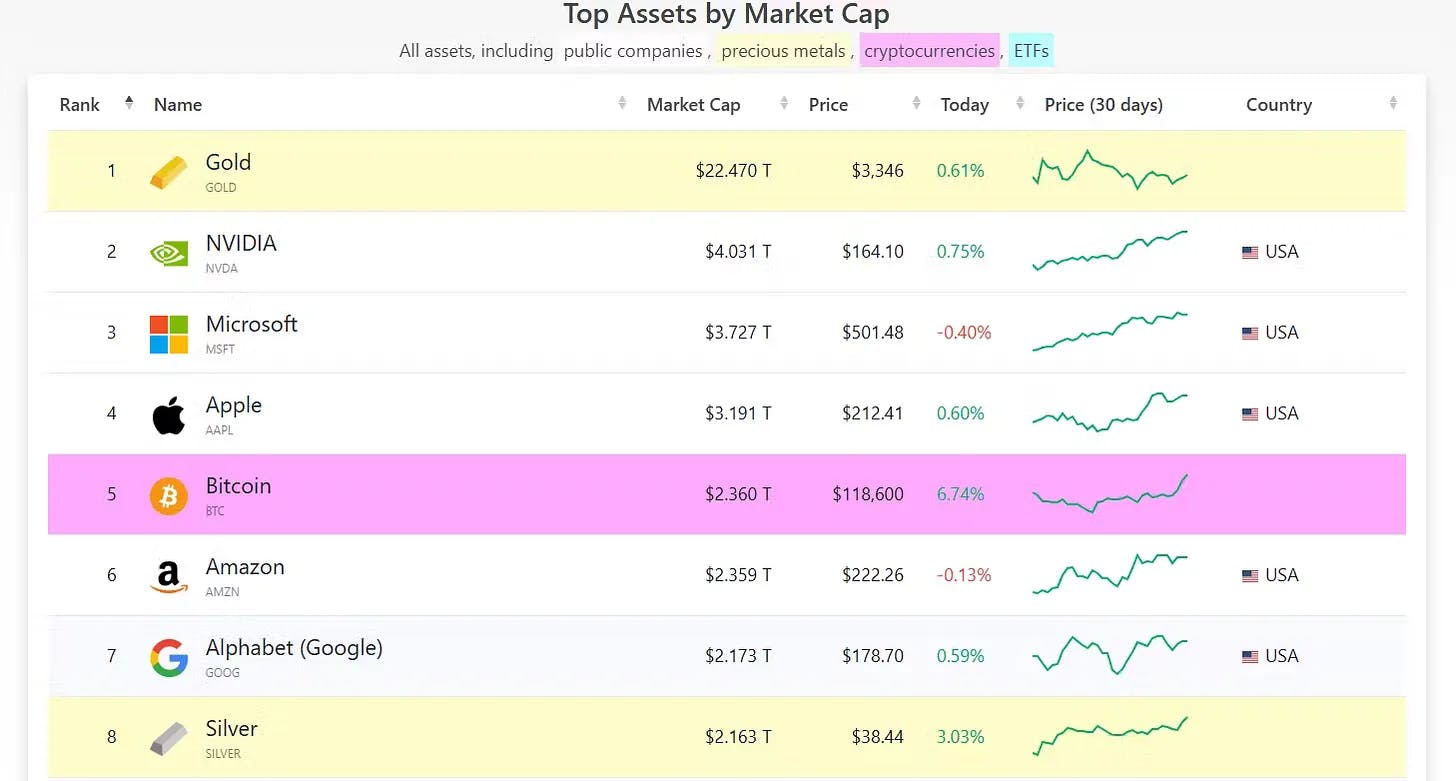Open the cryptocurrencies category link
Image resolution: width=1456 pixels, height=781 pixels.
point(930,51)
